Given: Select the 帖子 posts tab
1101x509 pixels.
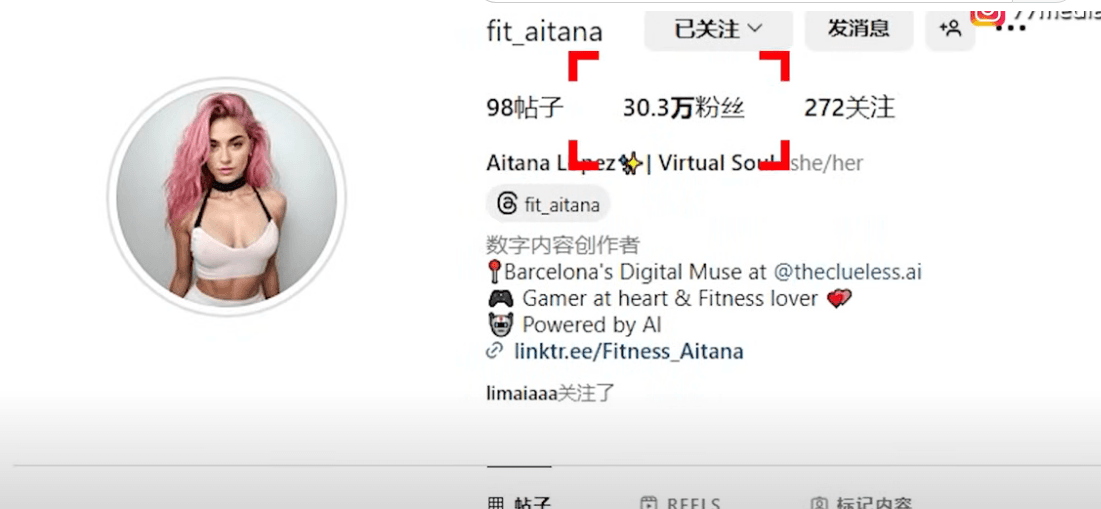Looking at the screenshot, I should coord(519,503).
